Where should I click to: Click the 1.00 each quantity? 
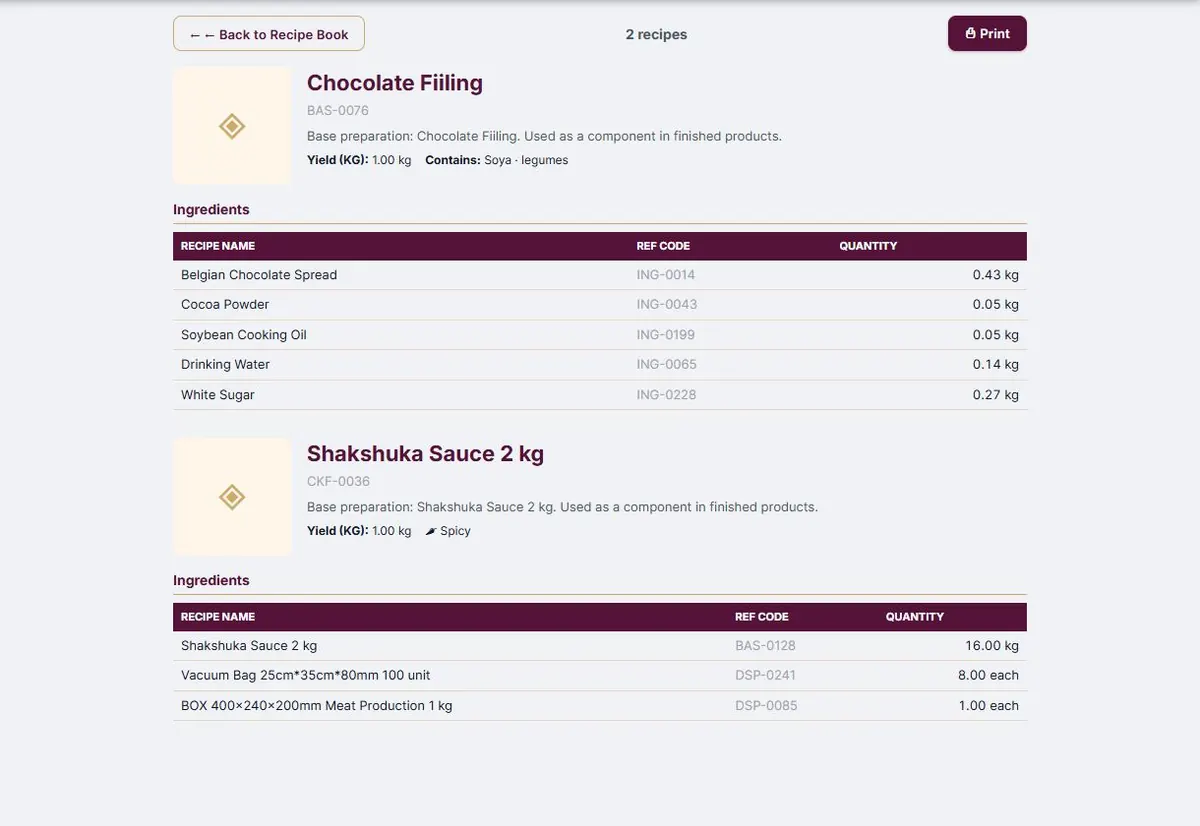(989, 706)
